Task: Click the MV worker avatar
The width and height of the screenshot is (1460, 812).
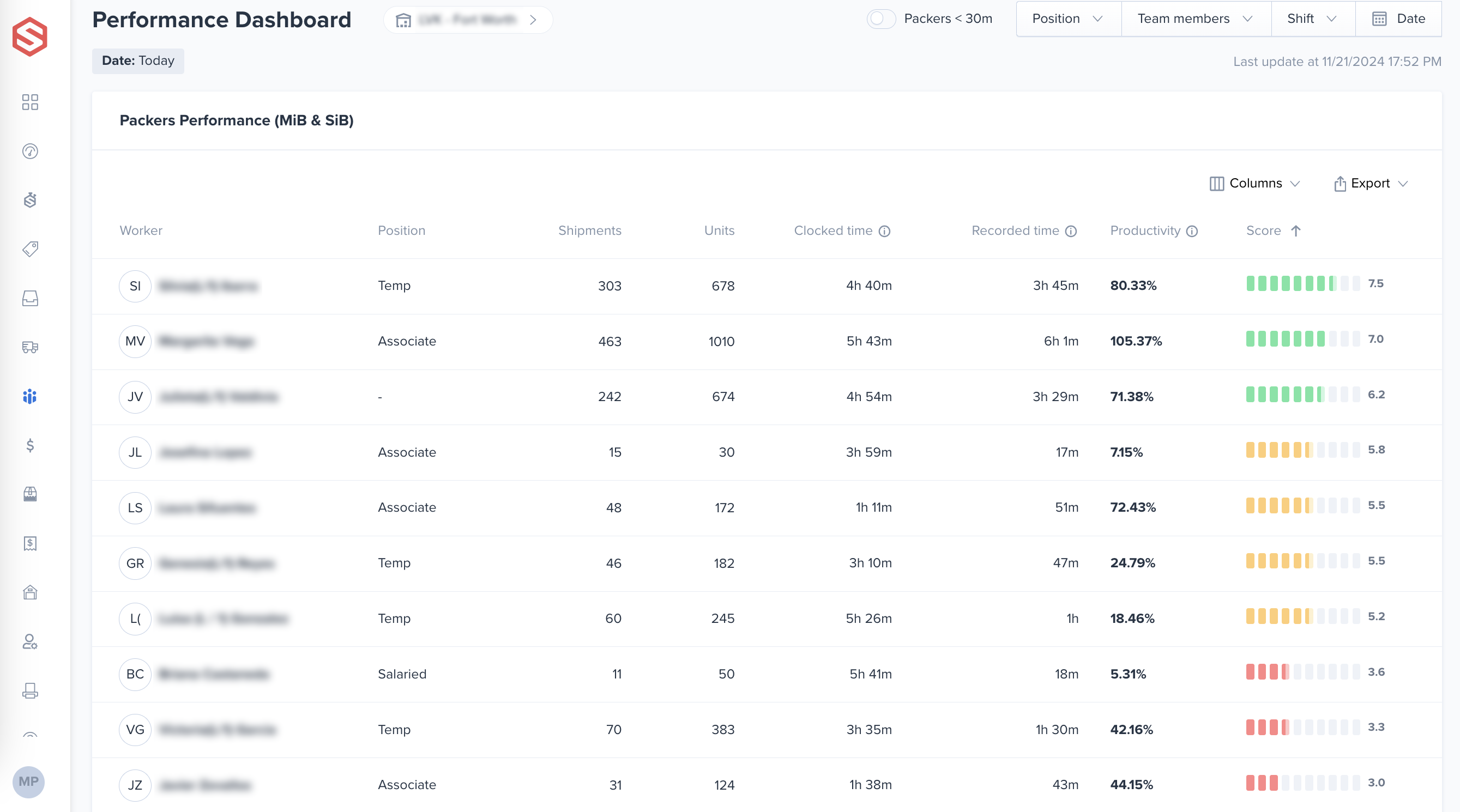Action: 135,341
